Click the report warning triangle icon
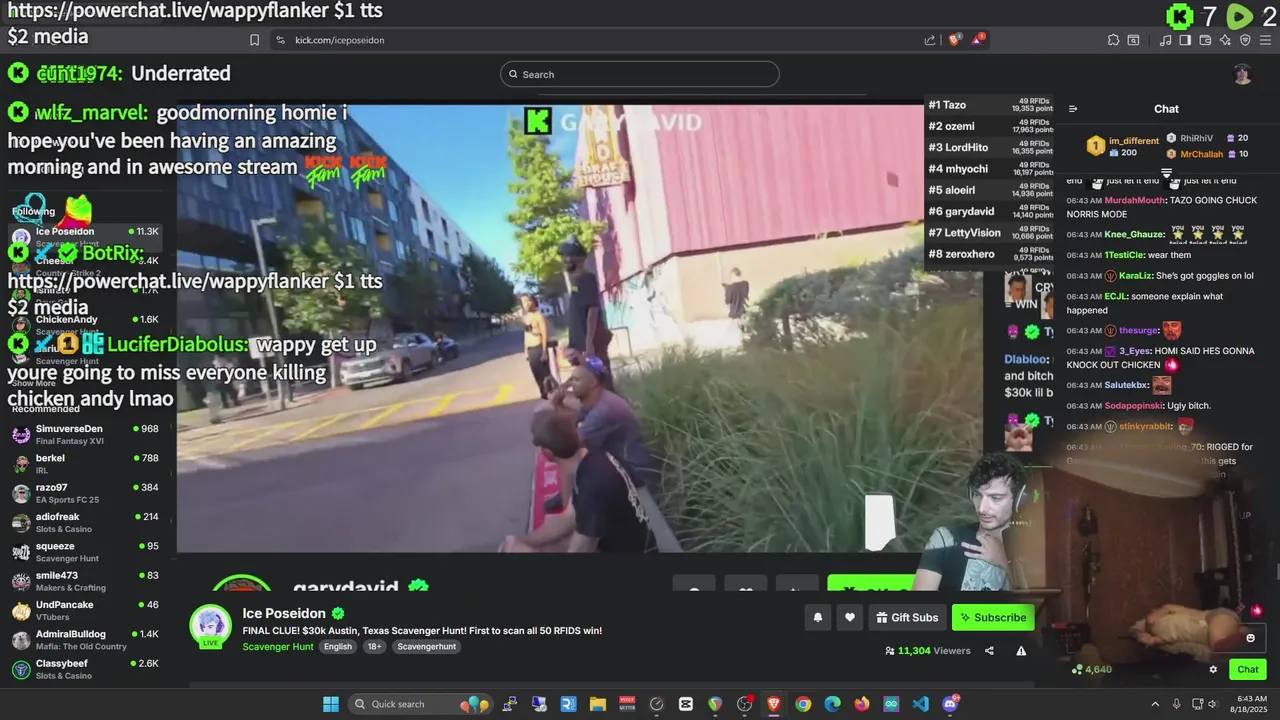1280x720 pixels. [x=1021, y=651]
